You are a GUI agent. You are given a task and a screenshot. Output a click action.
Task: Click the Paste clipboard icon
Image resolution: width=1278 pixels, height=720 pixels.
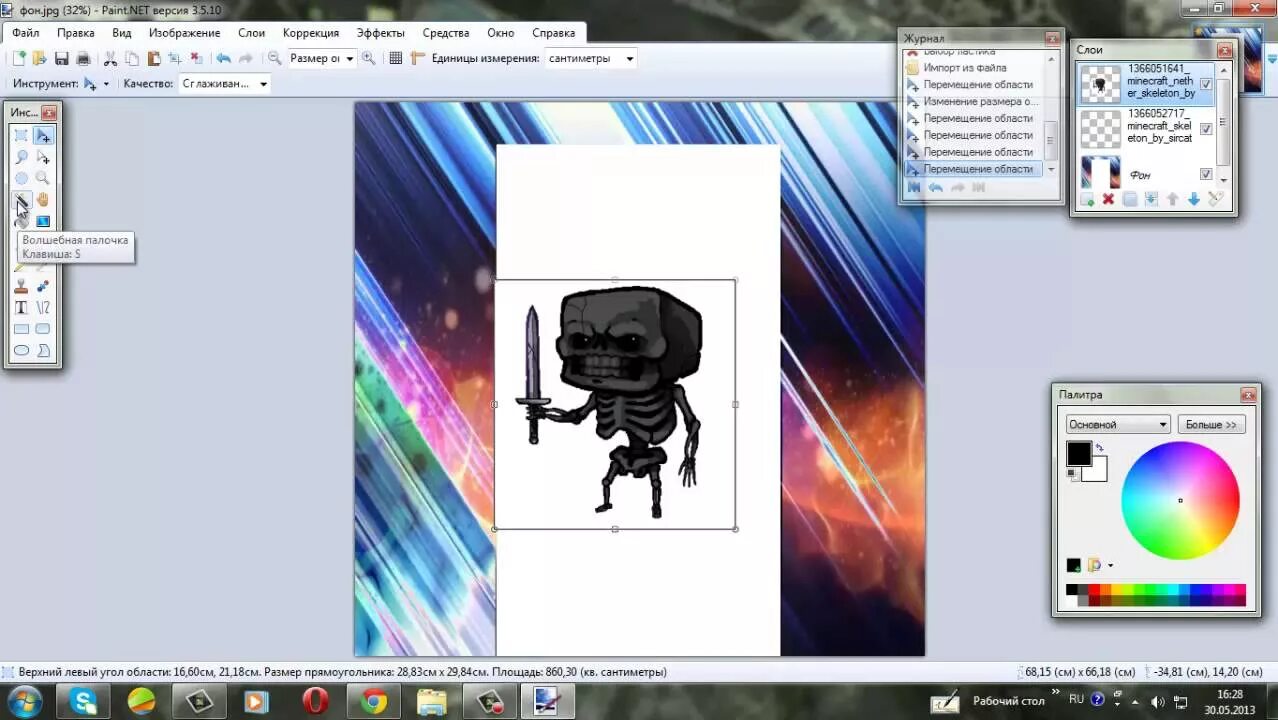click(x=154, y=58)
